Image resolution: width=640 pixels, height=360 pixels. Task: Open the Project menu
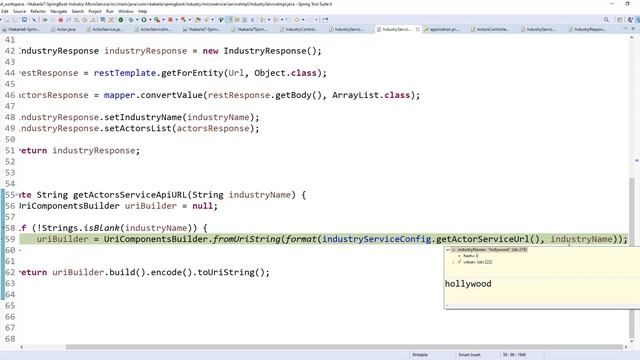(x=95, y=11)
